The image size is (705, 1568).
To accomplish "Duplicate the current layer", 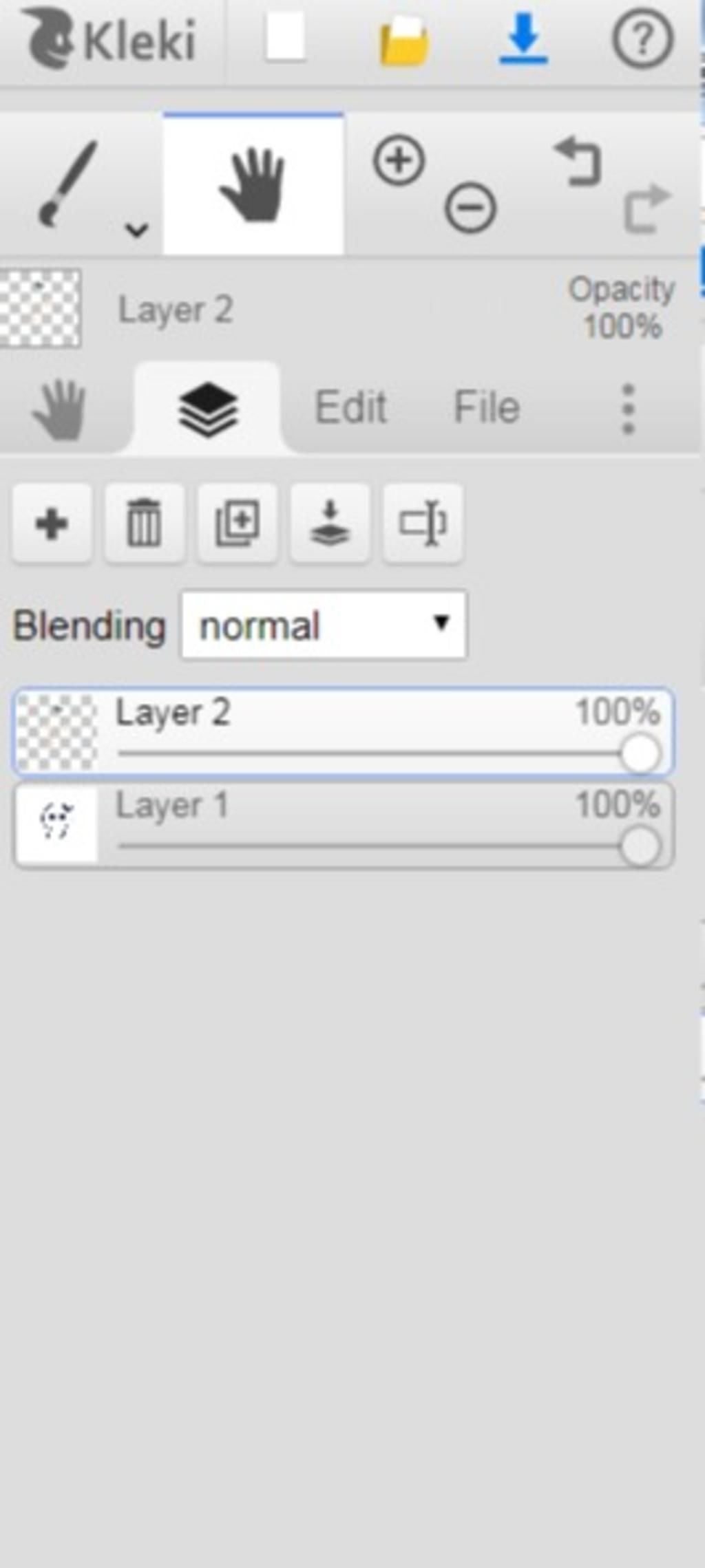I will click(238, 524).
